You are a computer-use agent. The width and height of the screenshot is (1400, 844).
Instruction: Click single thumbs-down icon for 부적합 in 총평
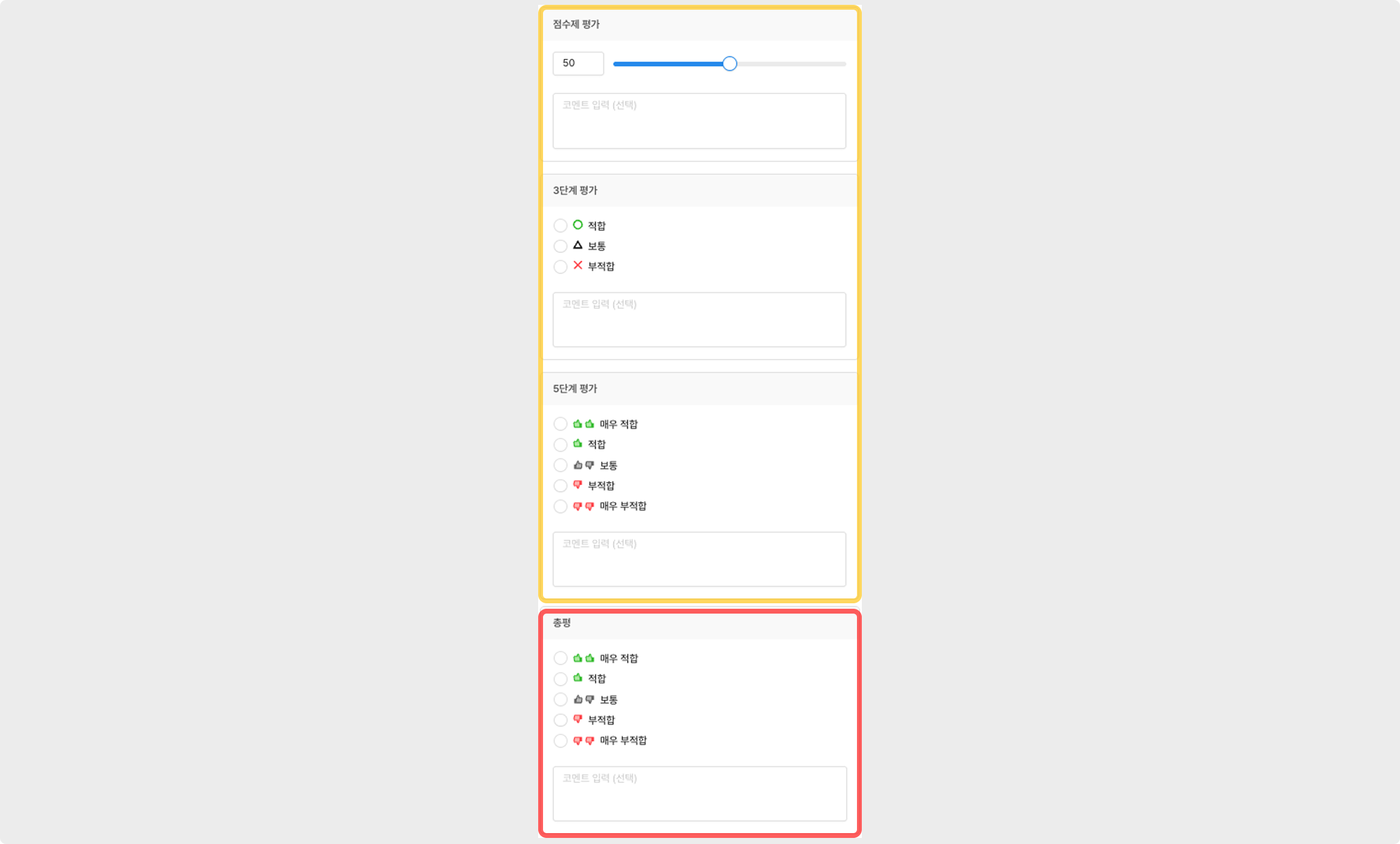point(578,719)
